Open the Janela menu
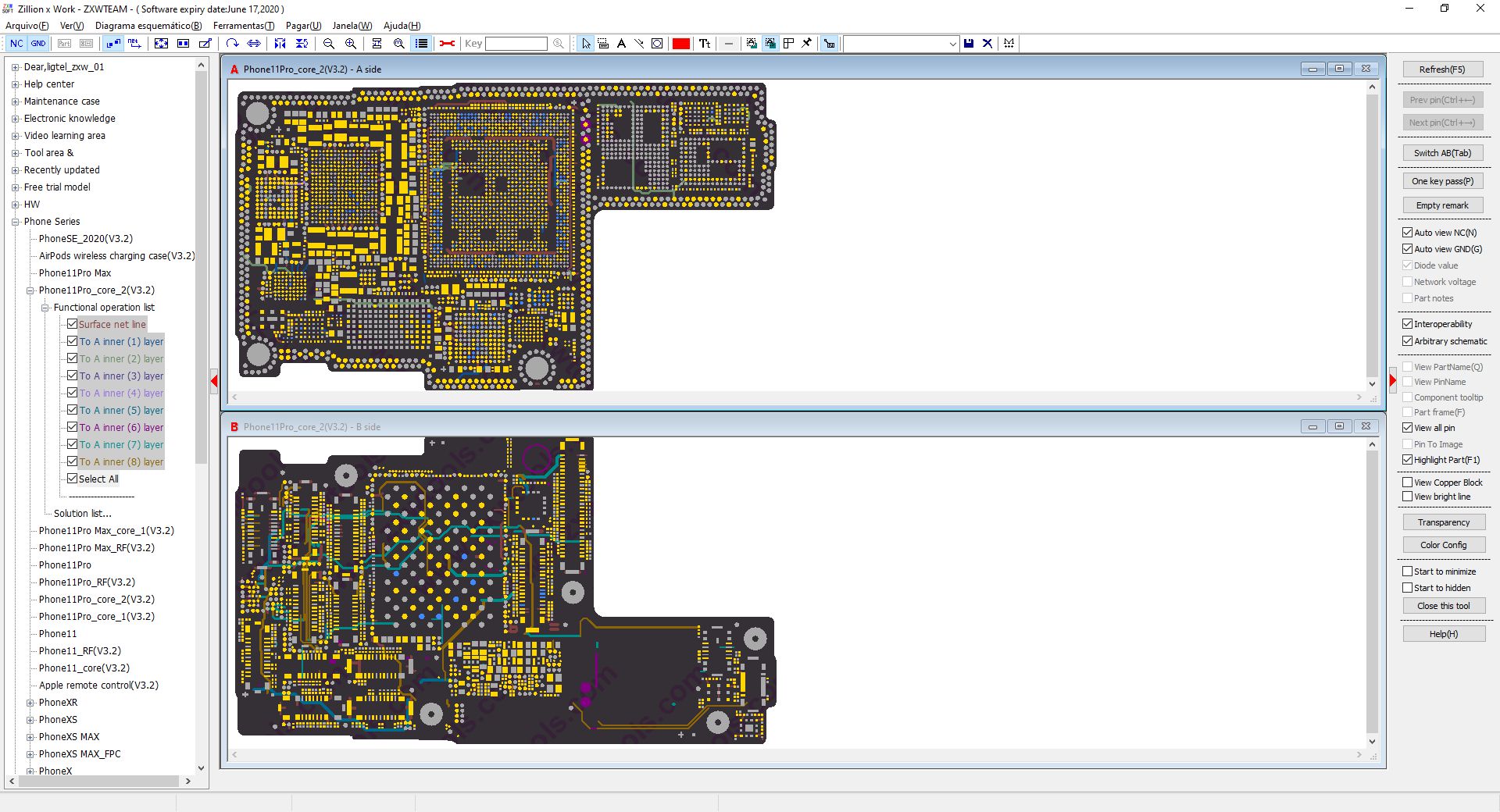Image resolution: width=1500 pixels, height=812 pixels. (352, 26)
